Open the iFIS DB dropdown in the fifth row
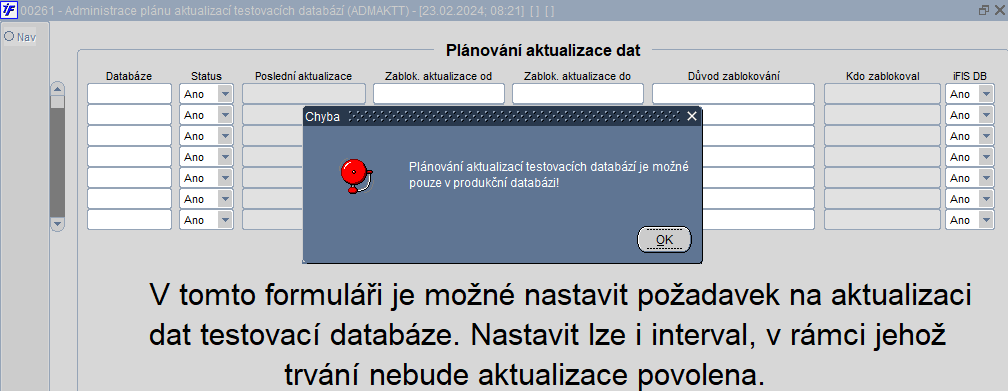 click(986, 178)
